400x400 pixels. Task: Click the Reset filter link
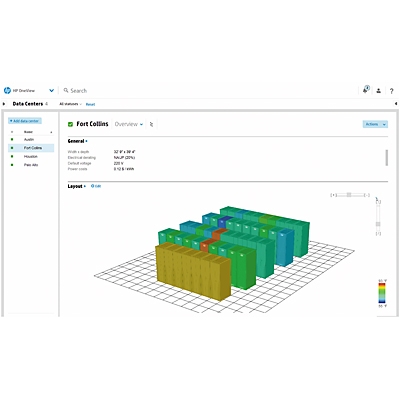click(x=90, y=104)
